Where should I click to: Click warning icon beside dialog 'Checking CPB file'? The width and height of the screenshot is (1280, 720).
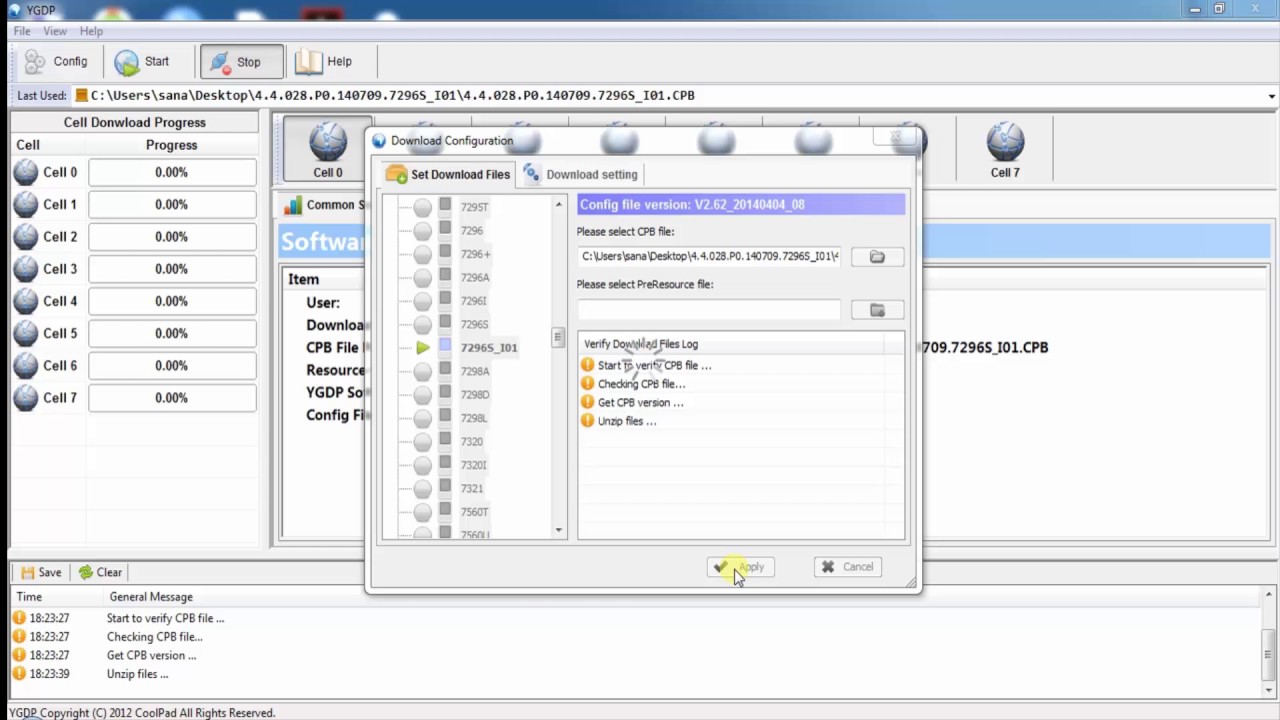pos(587,384)
